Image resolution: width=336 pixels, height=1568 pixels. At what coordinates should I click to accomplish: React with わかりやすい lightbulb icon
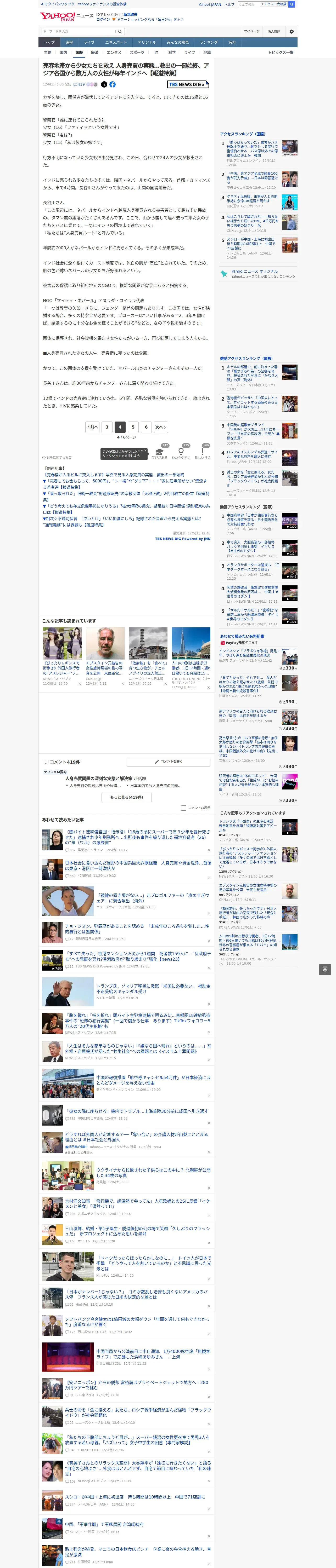point(181,451)
